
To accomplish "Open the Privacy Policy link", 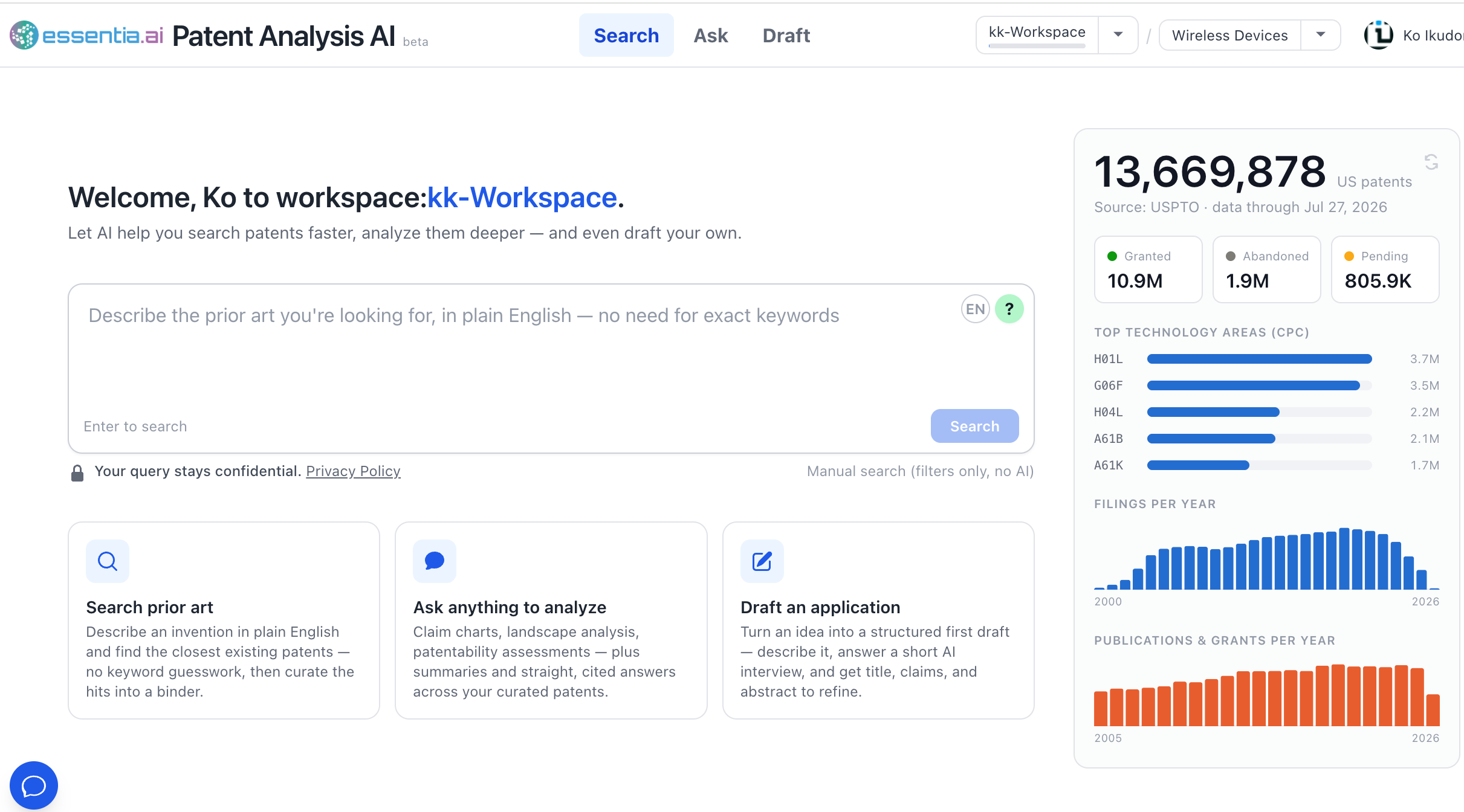I will click(x=353, y=471).
